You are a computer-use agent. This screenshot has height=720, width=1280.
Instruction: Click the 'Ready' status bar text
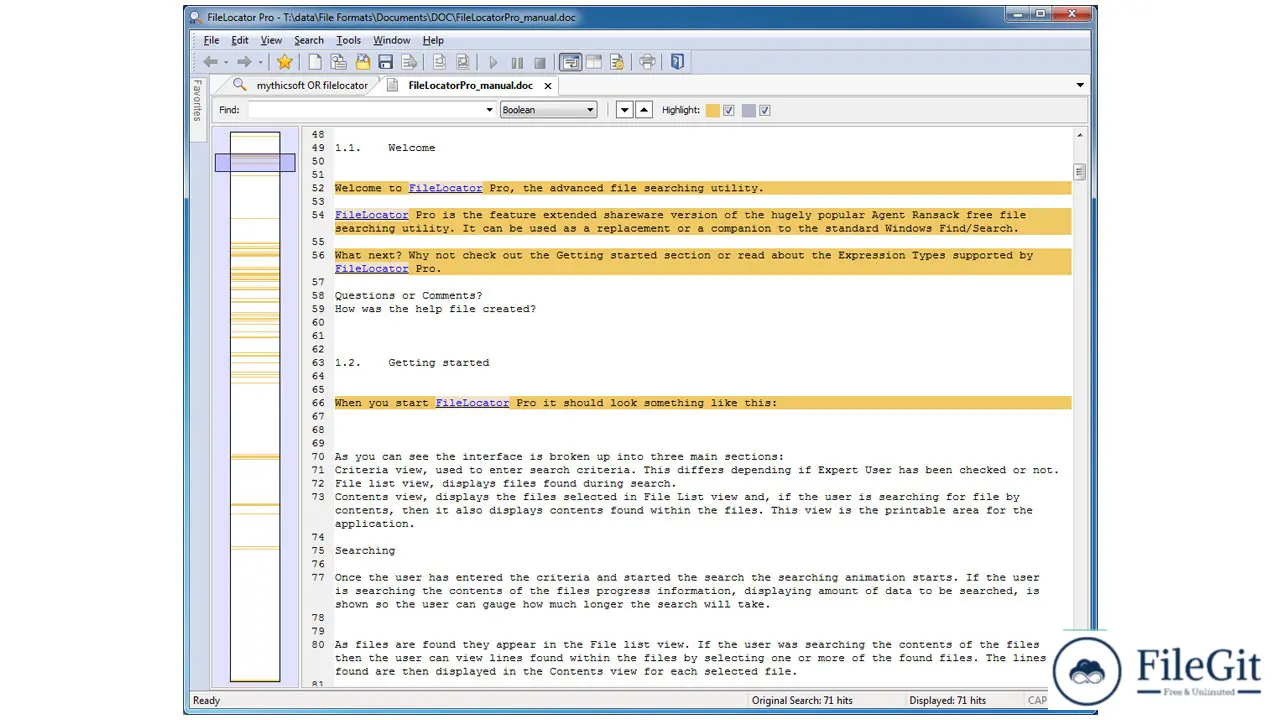click(206, 701)
